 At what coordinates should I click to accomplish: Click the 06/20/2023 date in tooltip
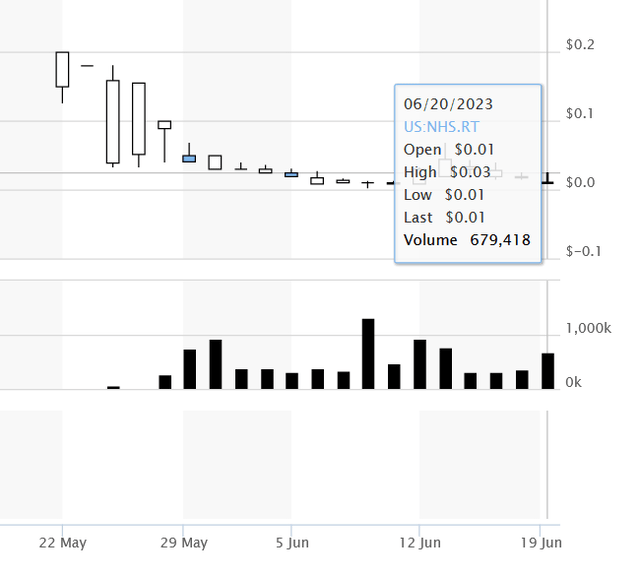pos(448,104)
